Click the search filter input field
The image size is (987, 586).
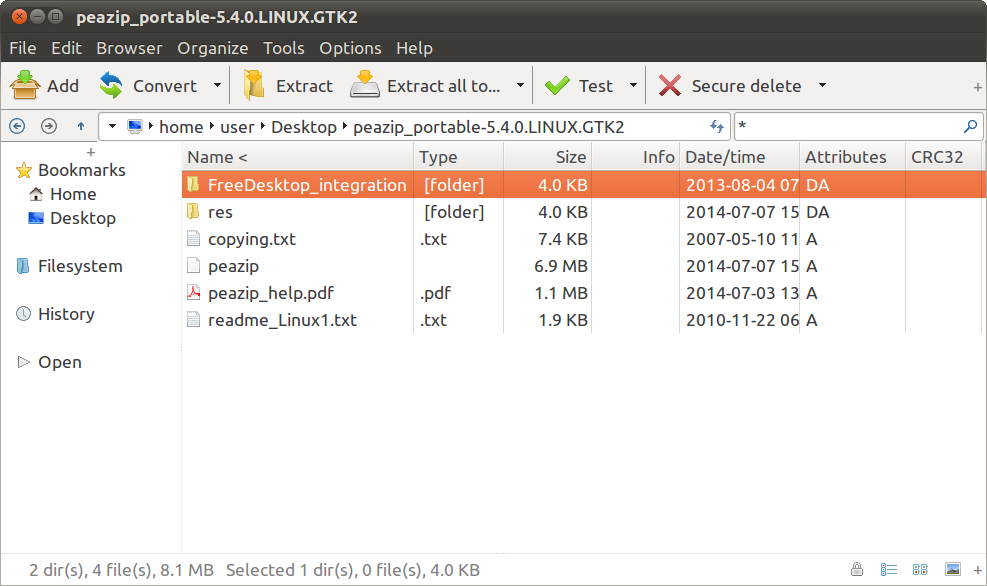pyautogui.click(x=849, y=127)
